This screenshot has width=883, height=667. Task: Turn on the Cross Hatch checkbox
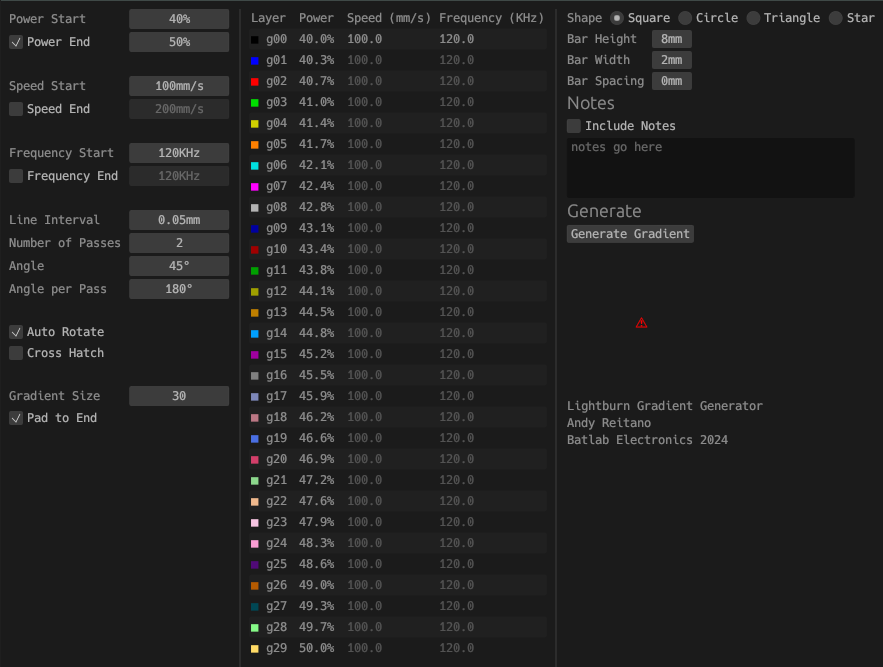point(16,353)
